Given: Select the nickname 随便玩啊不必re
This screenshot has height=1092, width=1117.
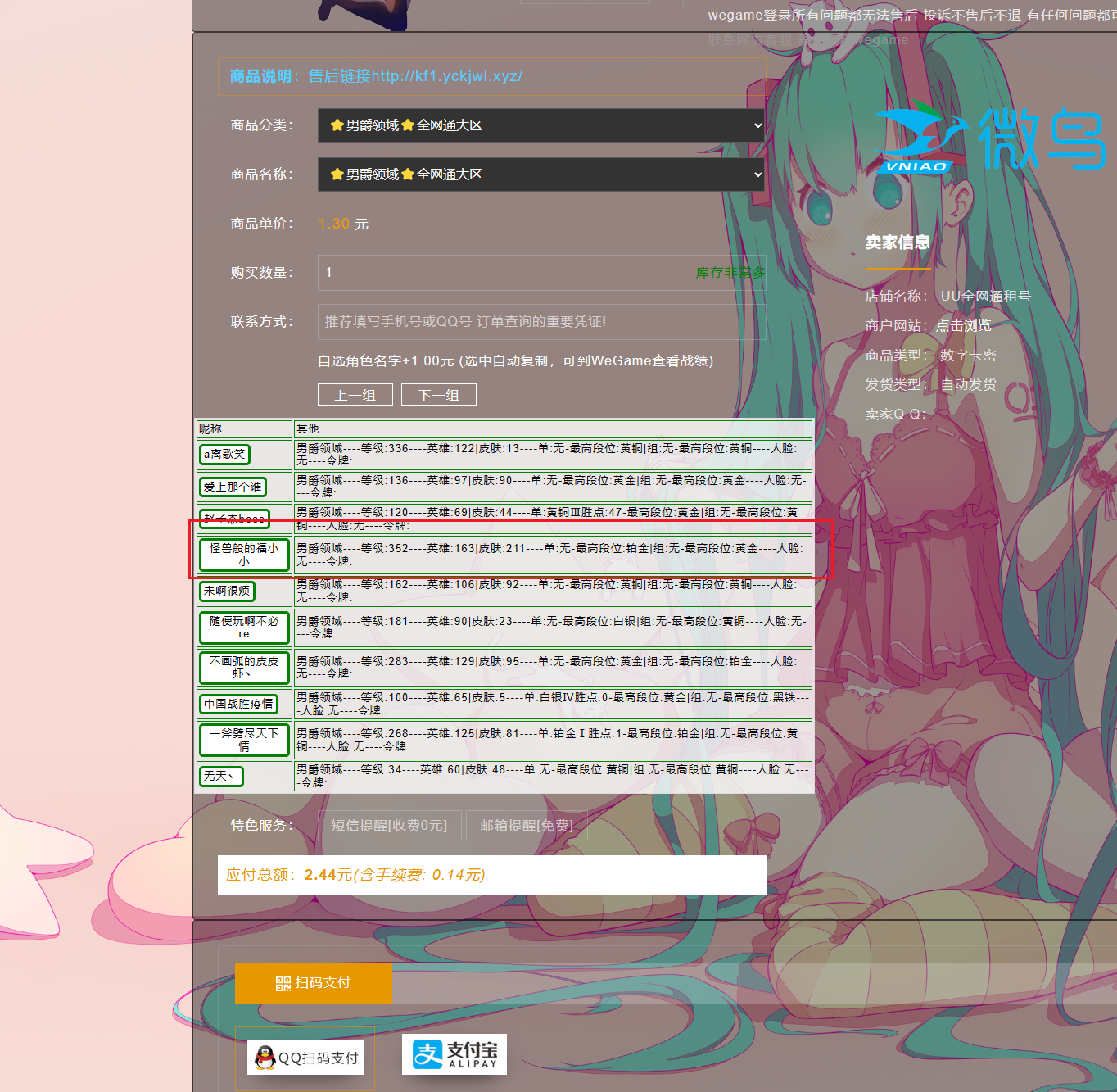Looking at the screenshot, I should pos(244,628).
